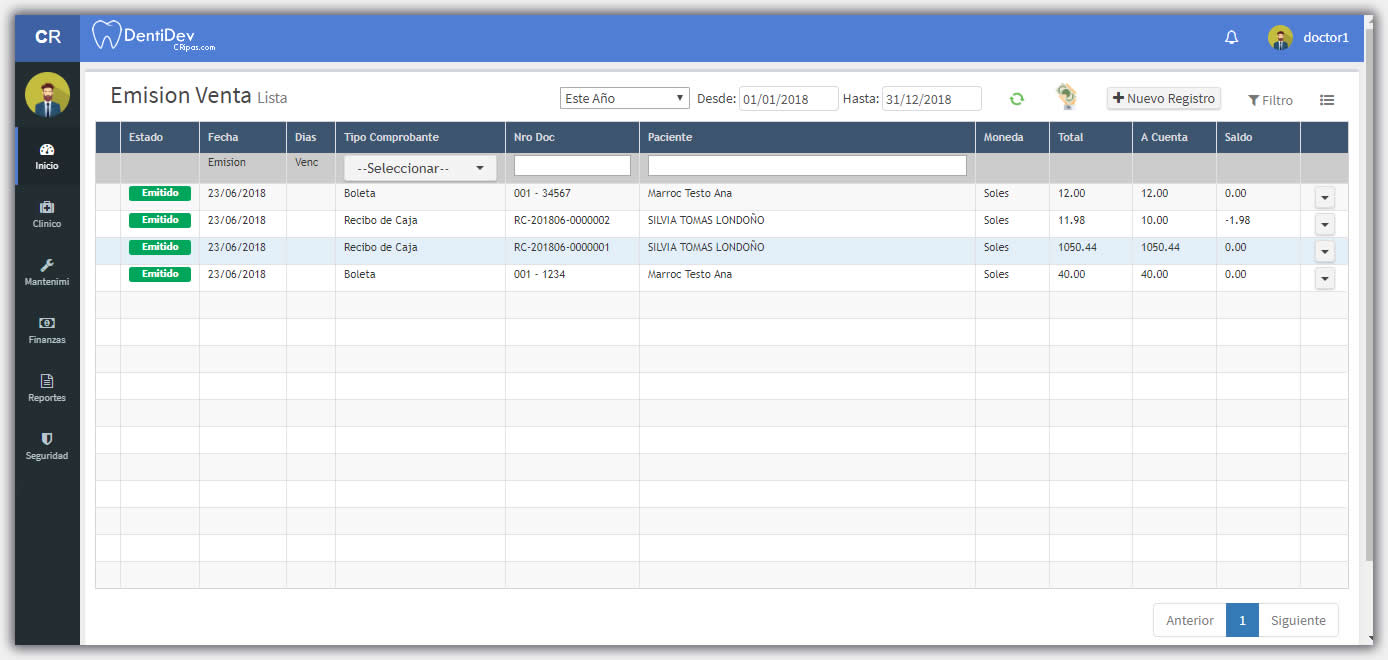The image size is (1388, 660).
Task: Open the Seguridad shield section
Action: [47, 445]
